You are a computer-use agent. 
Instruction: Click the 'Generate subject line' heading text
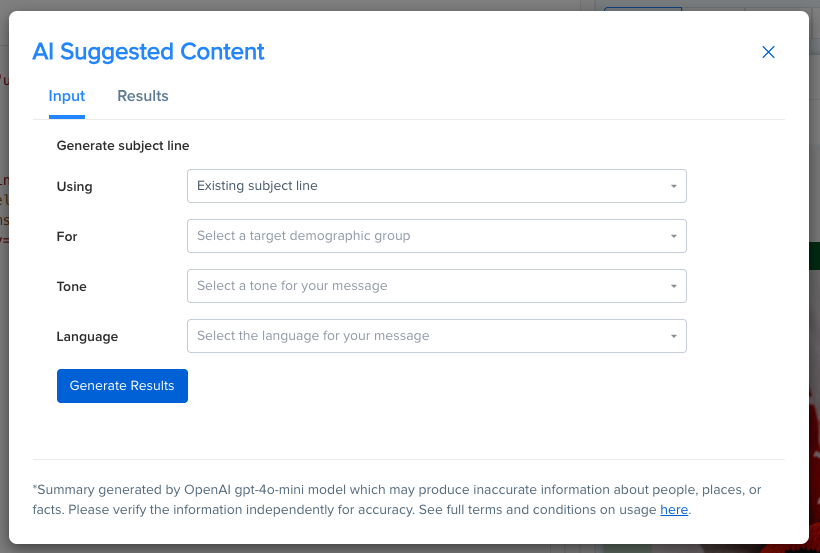(x=123, y=145)
